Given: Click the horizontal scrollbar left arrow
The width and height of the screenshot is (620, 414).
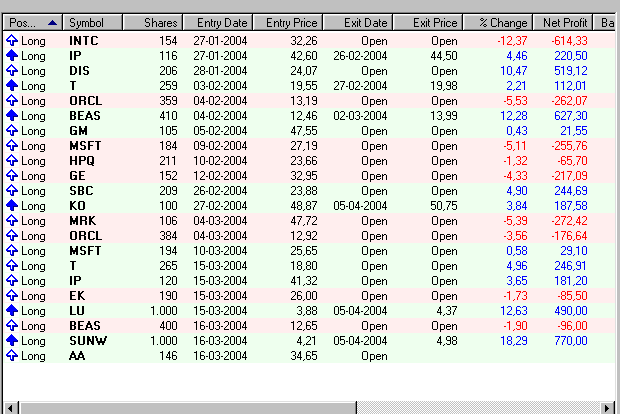Looking at the screenshot, I should (x=11, y=408).
